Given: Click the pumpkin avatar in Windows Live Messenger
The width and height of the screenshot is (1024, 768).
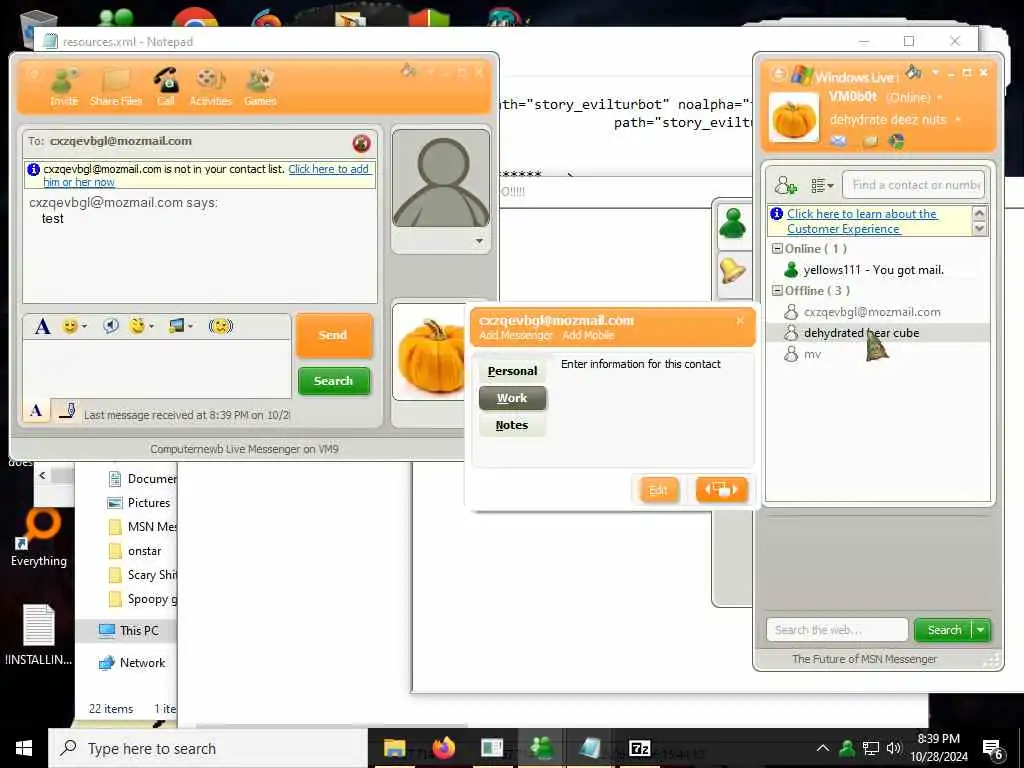Looking at the screenshot, I should click(793, 118).
